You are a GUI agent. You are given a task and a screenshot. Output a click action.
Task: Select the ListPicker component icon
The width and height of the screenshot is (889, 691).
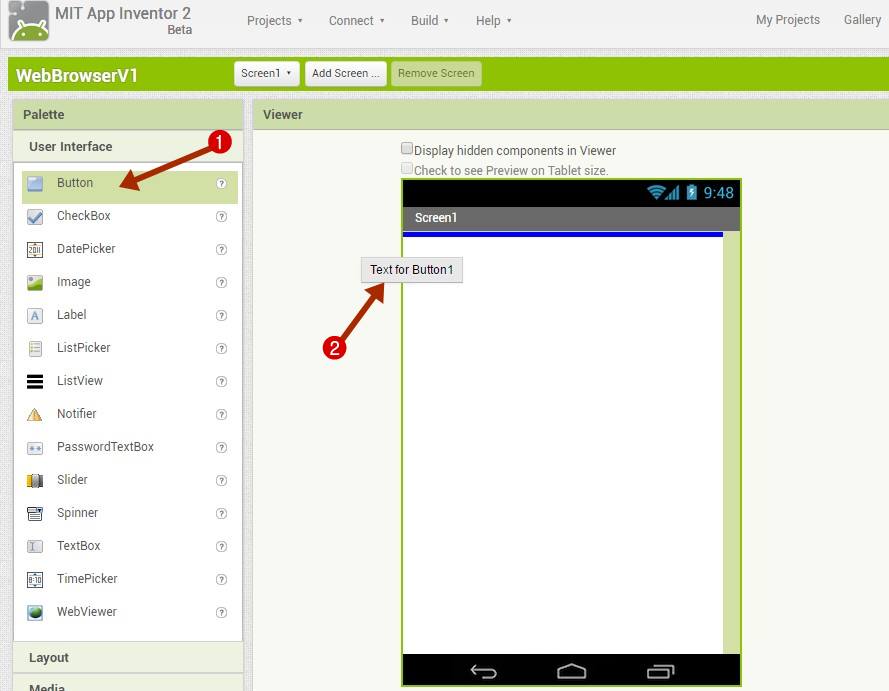35,348
